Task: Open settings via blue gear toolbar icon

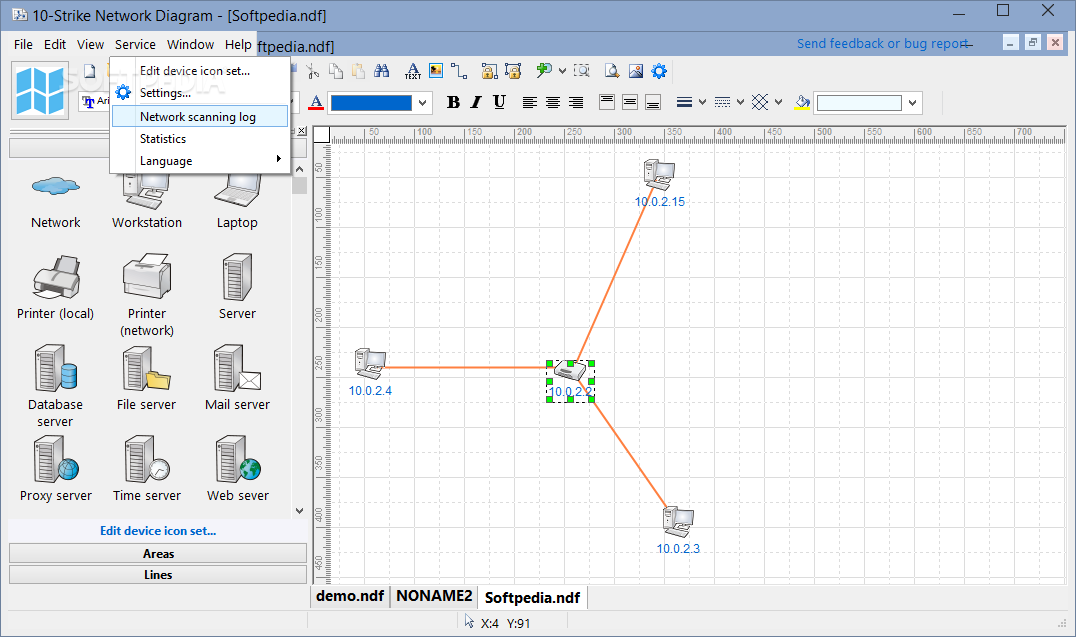Action: (659, 71)
